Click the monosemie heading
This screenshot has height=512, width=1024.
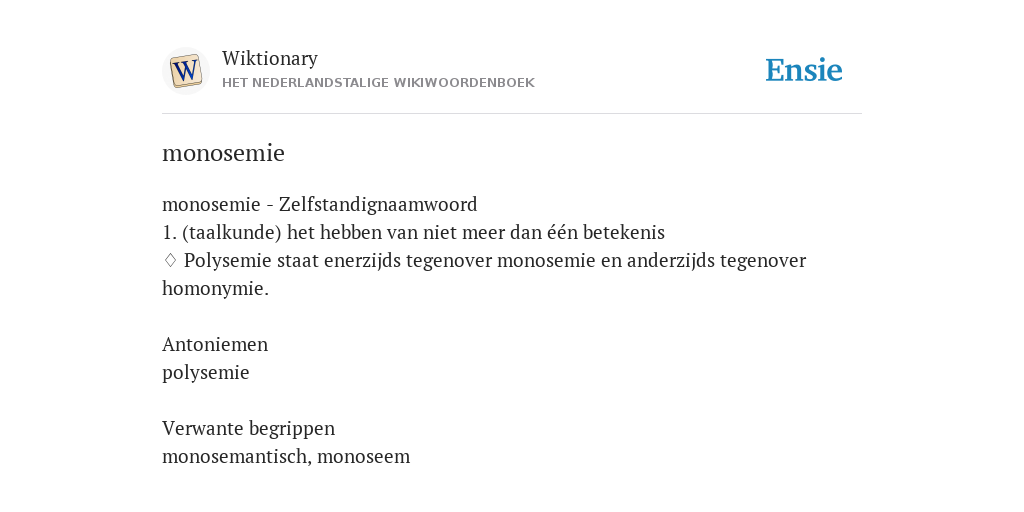click(x=223, y=153)
